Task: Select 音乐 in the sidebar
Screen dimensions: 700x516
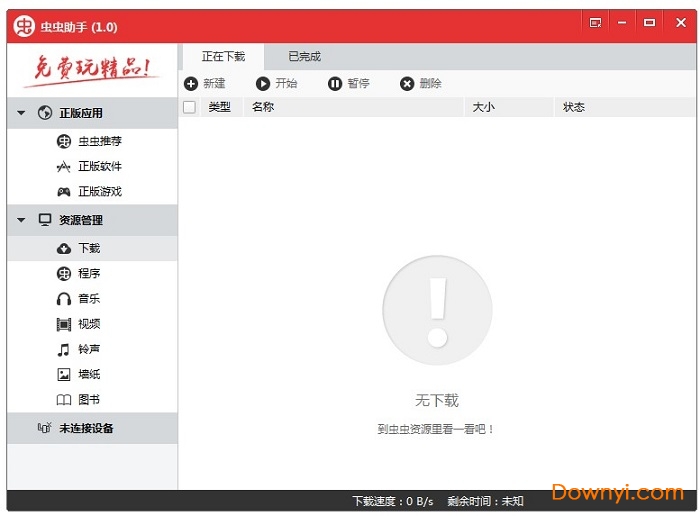Action: coord(92,299)
